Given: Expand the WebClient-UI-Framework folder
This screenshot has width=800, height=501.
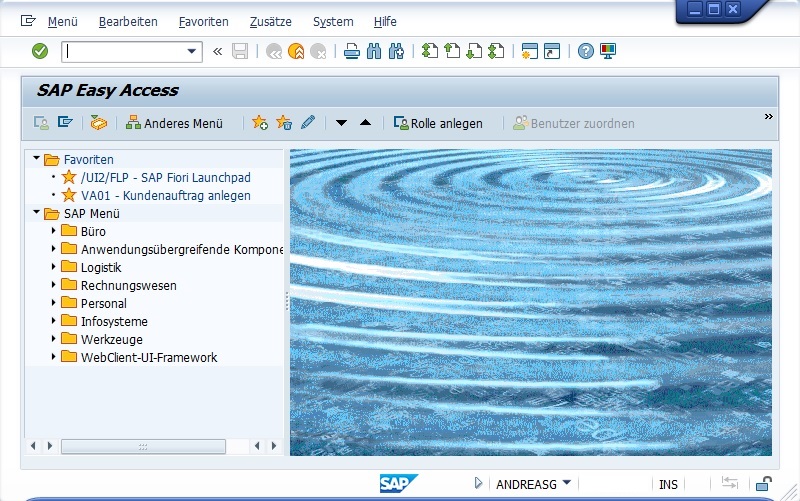Looking at the screenshot, I should tap(53, 357).
